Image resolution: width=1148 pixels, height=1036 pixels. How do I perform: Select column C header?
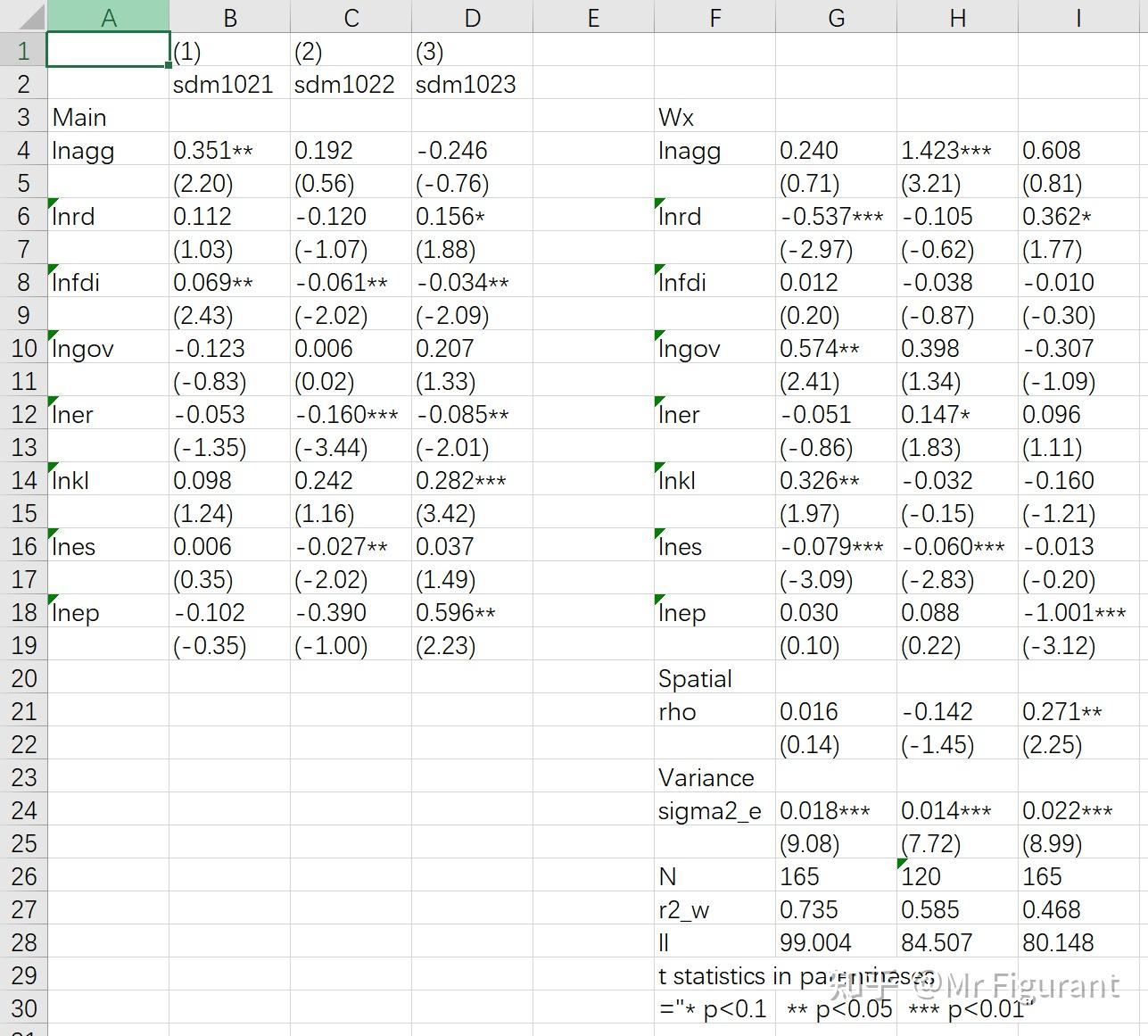(351, 17)
